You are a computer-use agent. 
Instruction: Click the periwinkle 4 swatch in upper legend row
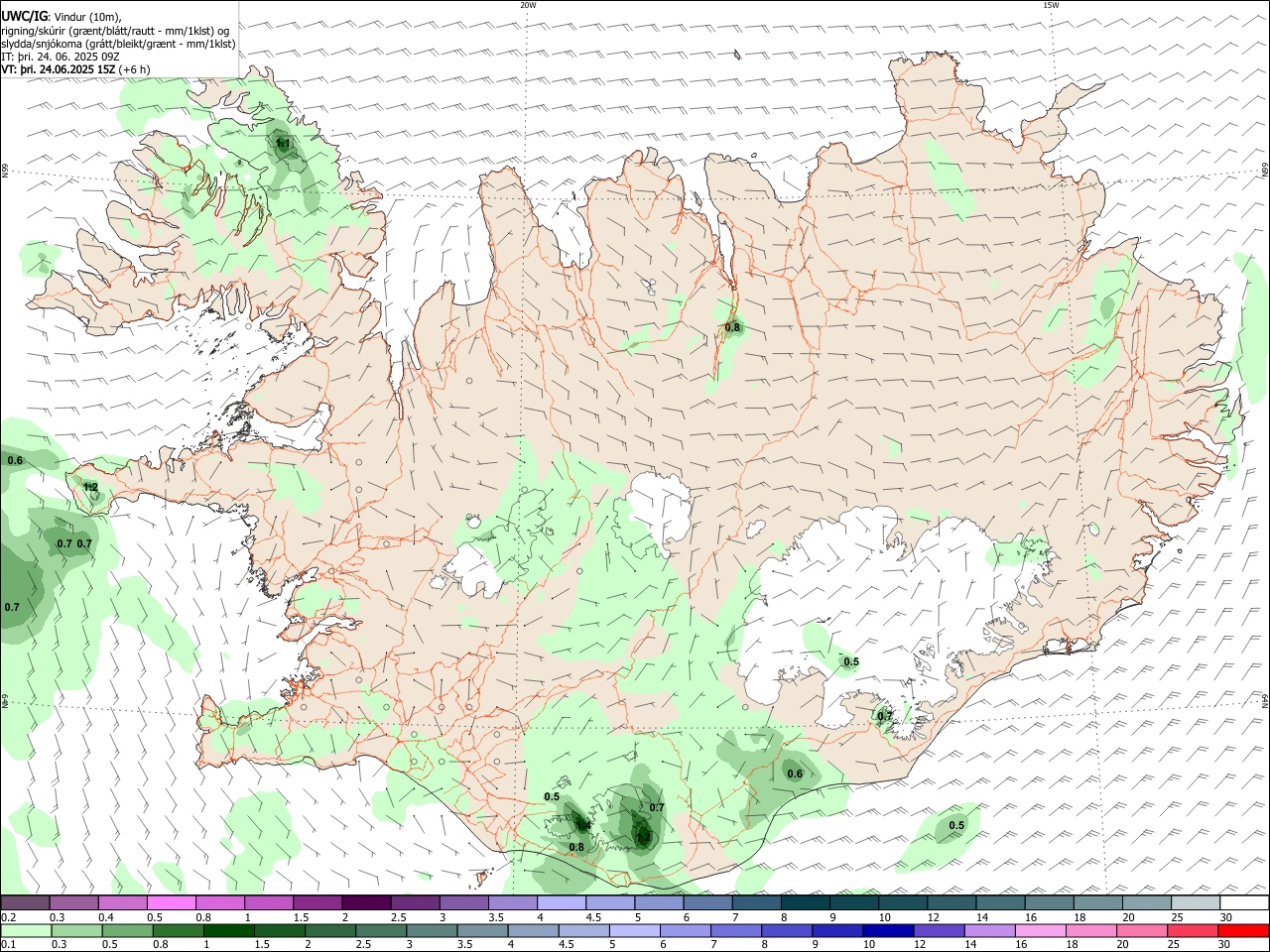coord(562,902)
